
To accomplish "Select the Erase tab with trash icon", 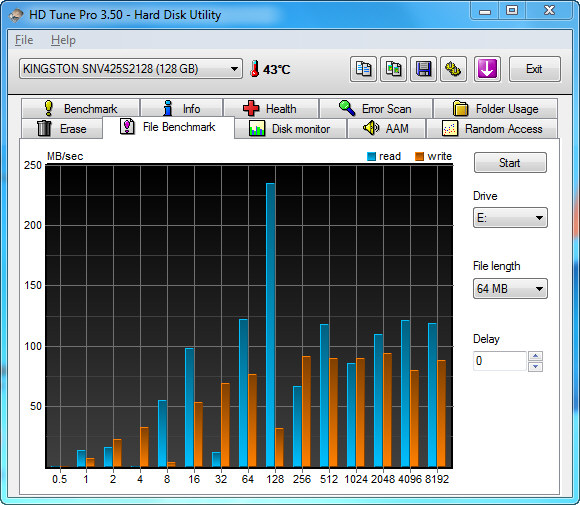I will click(62, 128).
